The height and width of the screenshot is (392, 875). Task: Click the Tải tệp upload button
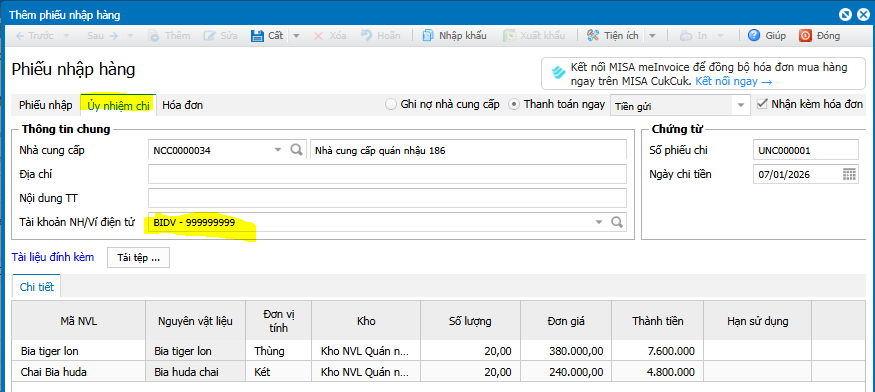(x=138, y=258)
